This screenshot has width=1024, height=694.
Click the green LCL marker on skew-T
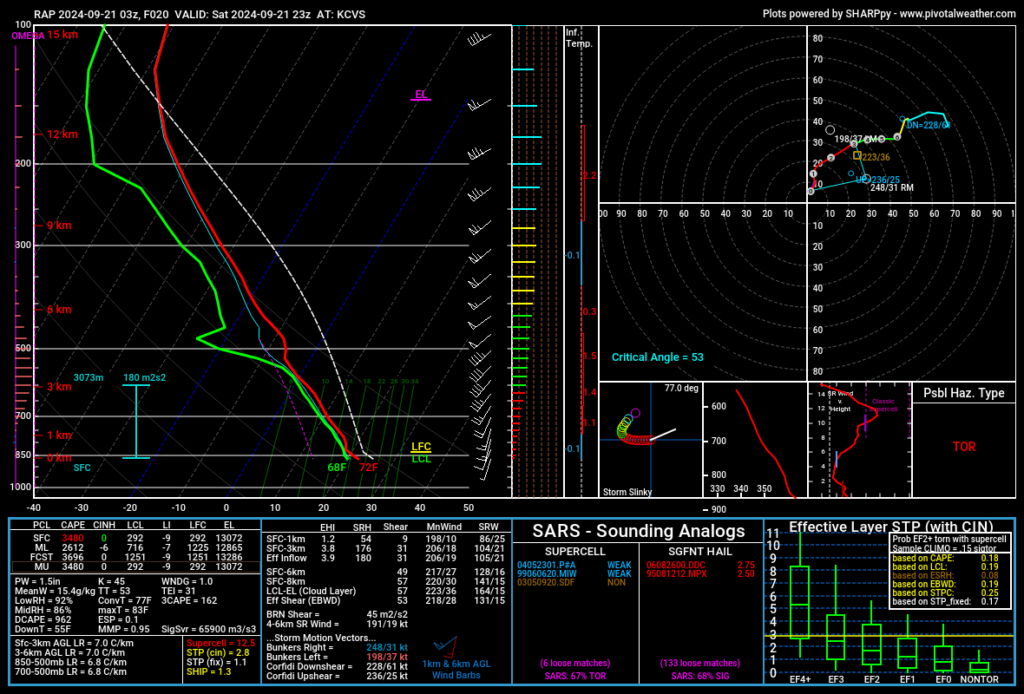[421, 459]
